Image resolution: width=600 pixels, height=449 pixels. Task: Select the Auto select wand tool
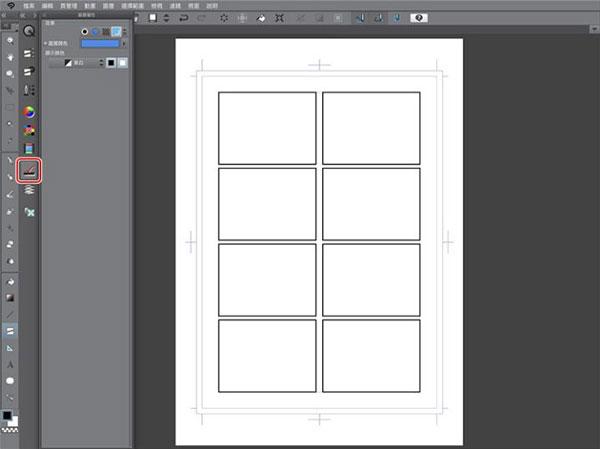click(10, 124)
